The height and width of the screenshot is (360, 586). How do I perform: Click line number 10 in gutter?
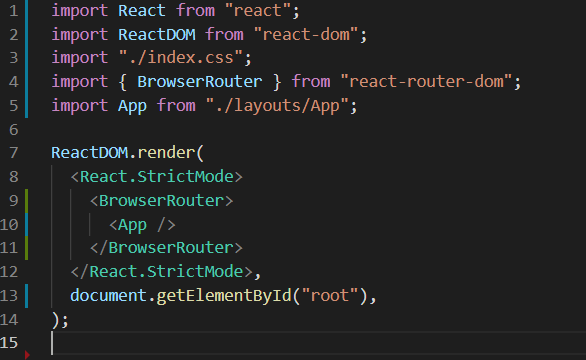pyautogui.click(x=9, y=225)
